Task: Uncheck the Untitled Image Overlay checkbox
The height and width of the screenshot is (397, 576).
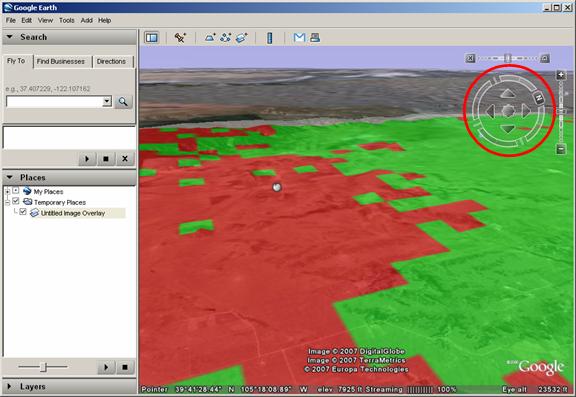Action: click(23, 212)
